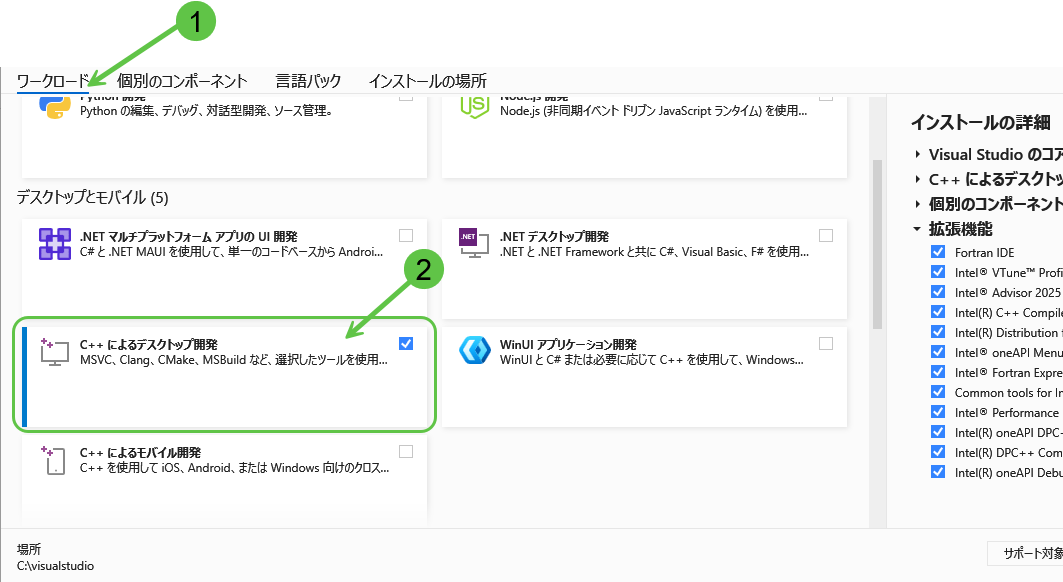Click the デスクトップとモバイル (5) section heading
This screenshot has height=582, width=1063.
92,197
